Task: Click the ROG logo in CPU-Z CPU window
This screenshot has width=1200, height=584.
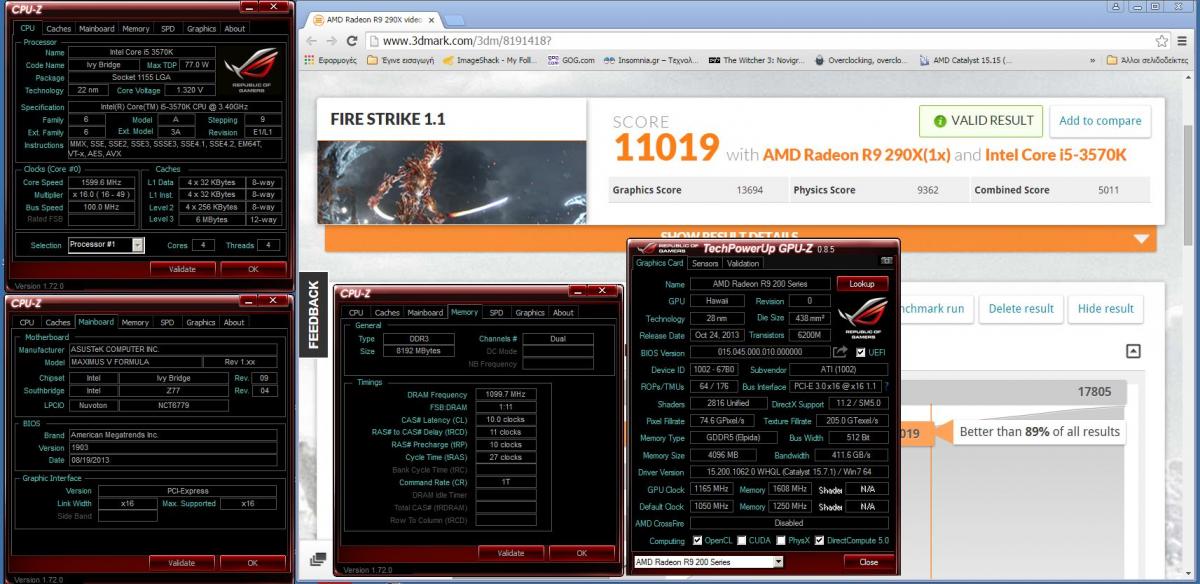Action: point(250,70)
